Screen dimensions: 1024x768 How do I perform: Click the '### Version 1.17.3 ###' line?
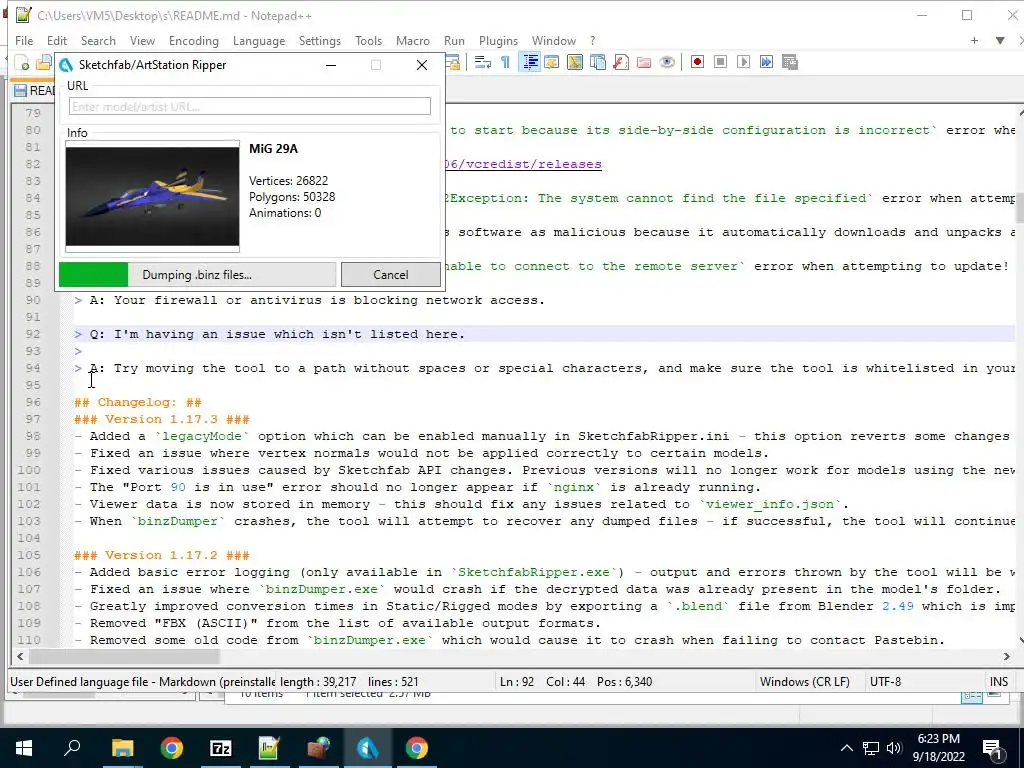(161, 419)
